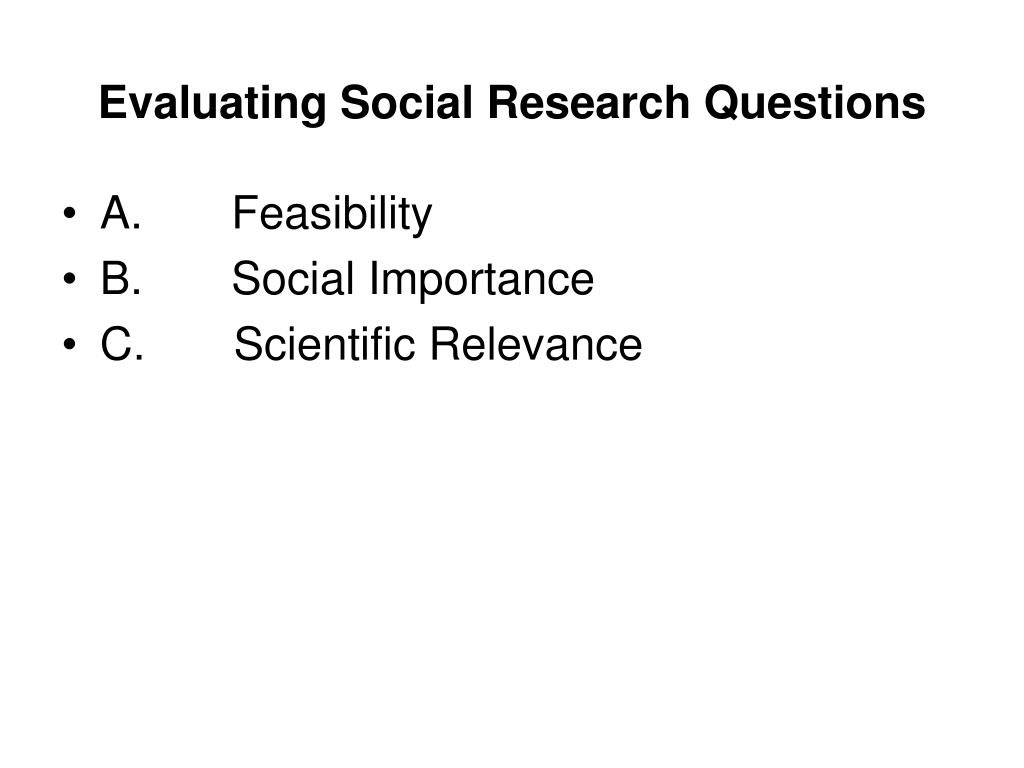The height and width of the screenshot is (768, 1024).
Task: Select the bullet dot before item B
Action: pyautogui.click(x=70, y=279)
